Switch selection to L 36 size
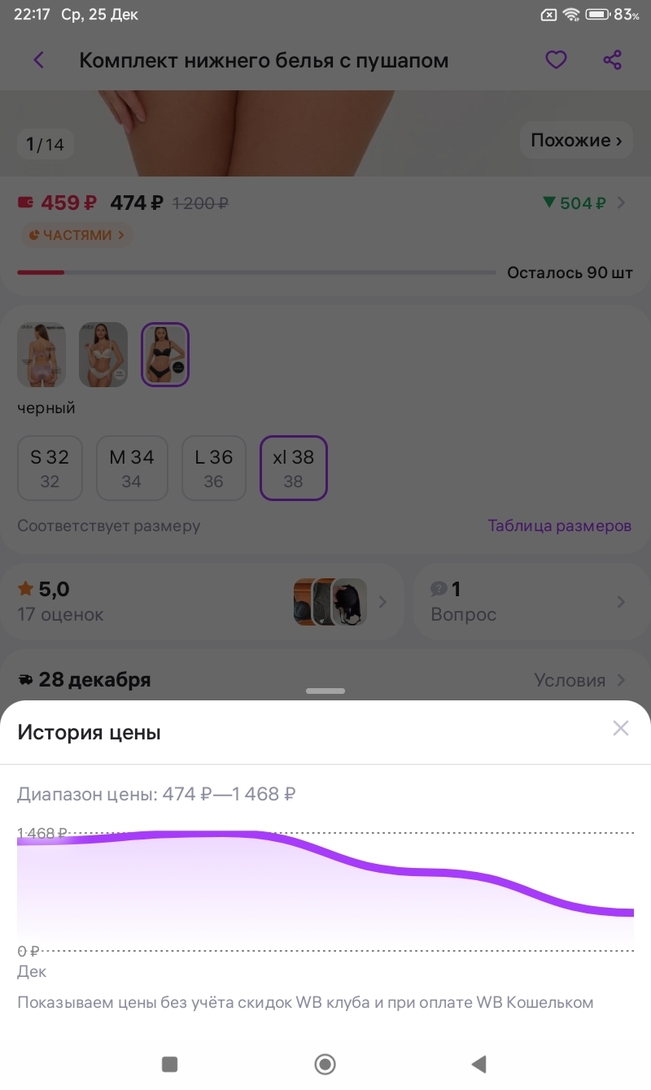Viewport: 651px width, 1090px height. tap(212, 467)
